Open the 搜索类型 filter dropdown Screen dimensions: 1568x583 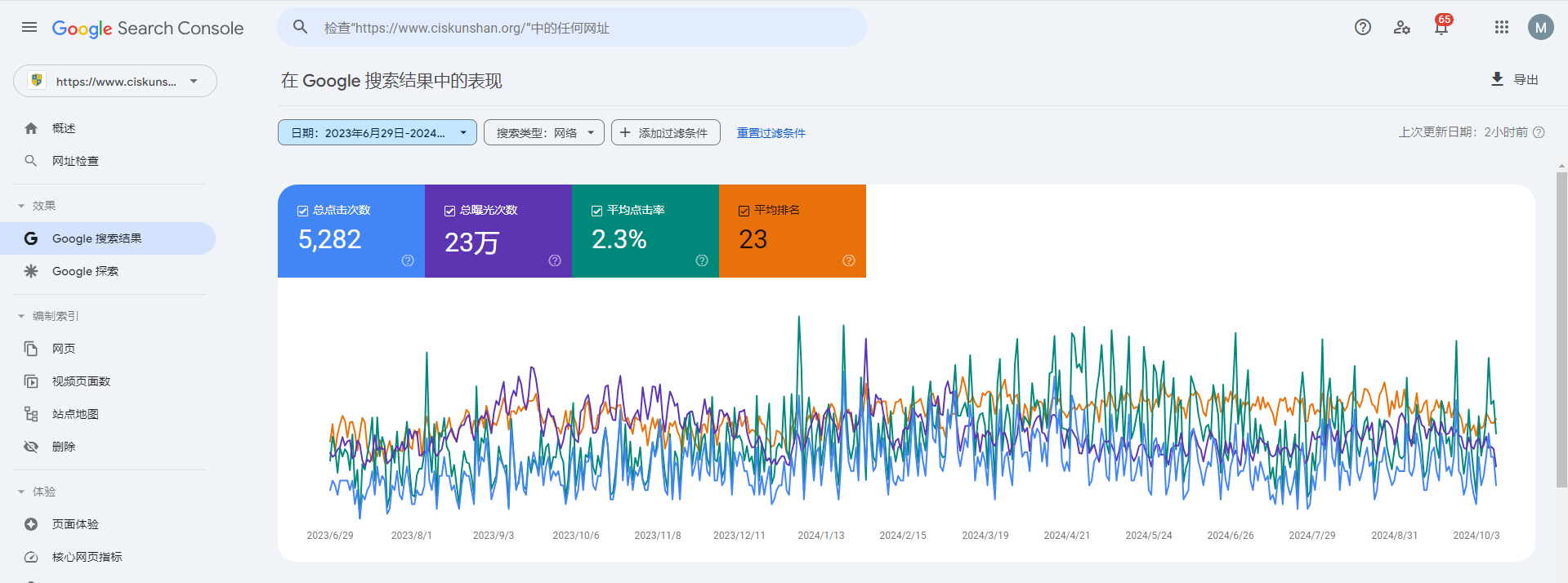pos(544,132)
